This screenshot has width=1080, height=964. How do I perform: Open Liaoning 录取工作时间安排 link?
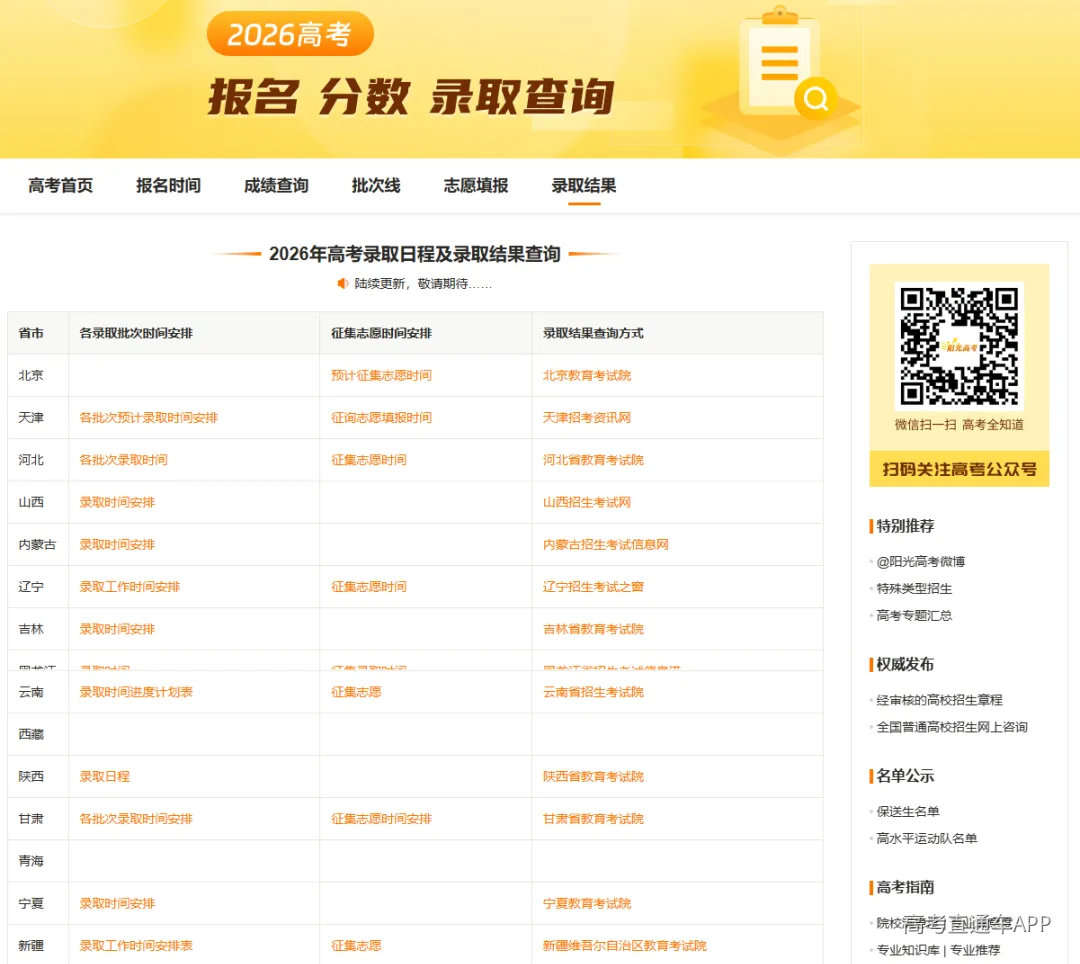129,587
